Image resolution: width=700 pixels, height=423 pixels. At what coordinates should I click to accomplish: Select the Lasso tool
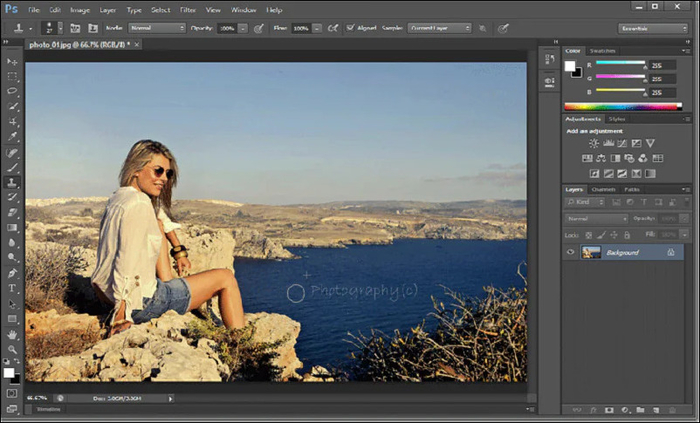coord(12,91)
